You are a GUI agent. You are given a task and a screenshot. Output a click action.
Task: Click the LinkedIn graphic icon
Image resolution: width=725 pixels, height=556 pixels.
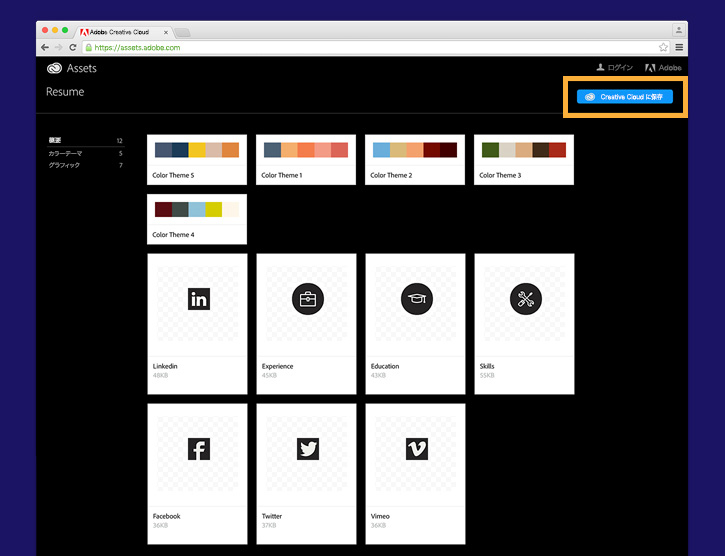tap(199, 299)
